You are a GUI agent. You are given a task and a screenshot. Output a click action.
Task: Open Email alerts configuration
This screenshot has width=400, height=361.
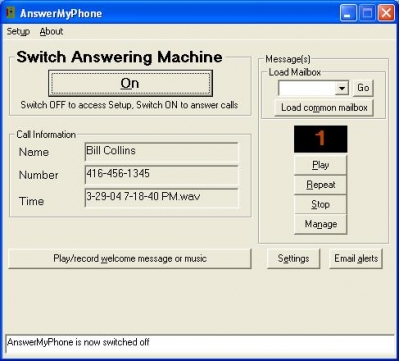[356, 259]
